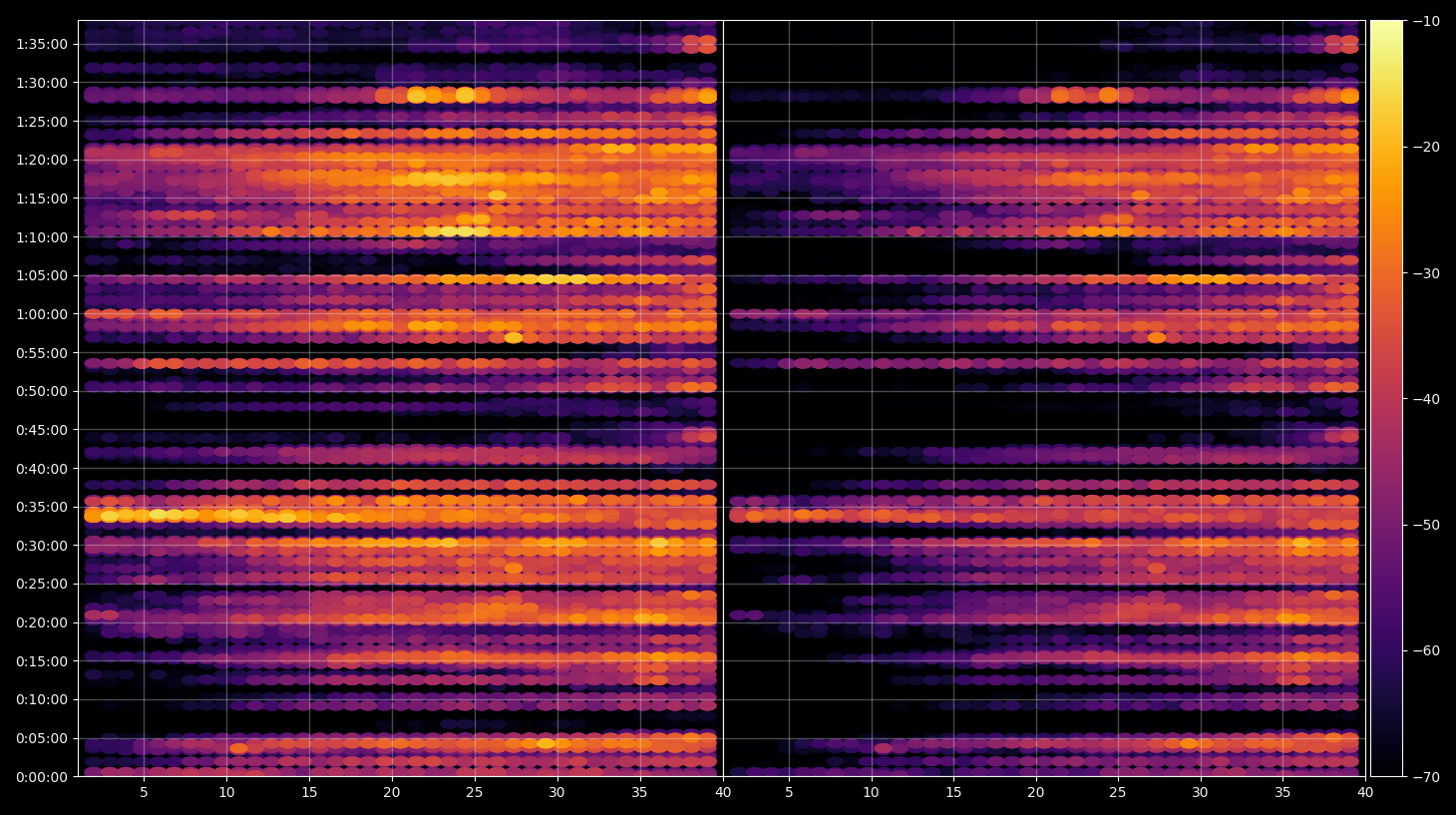The width and height of the screenshot is (1456, 815).
Task: Select x-axis label 10 under right heatmap
Action: (871, 793)
